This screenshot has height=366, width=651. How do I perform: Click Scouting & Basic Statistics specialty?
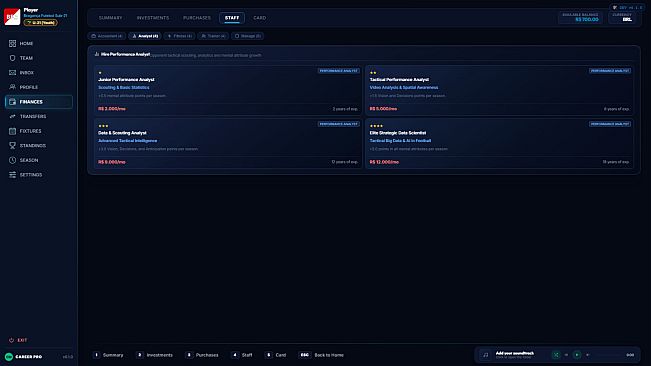tap(124, 88)
